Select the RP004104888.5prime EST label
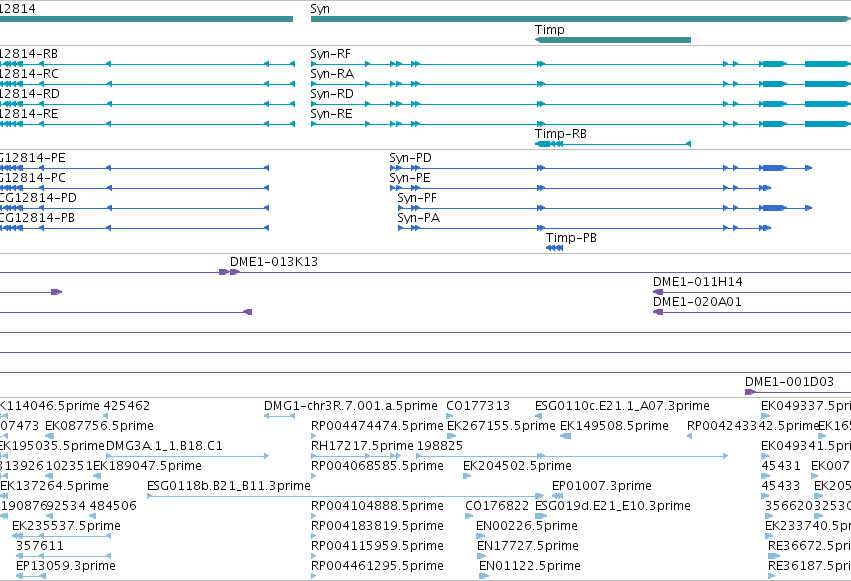This screenshot has height=581, width=851. 377,506
